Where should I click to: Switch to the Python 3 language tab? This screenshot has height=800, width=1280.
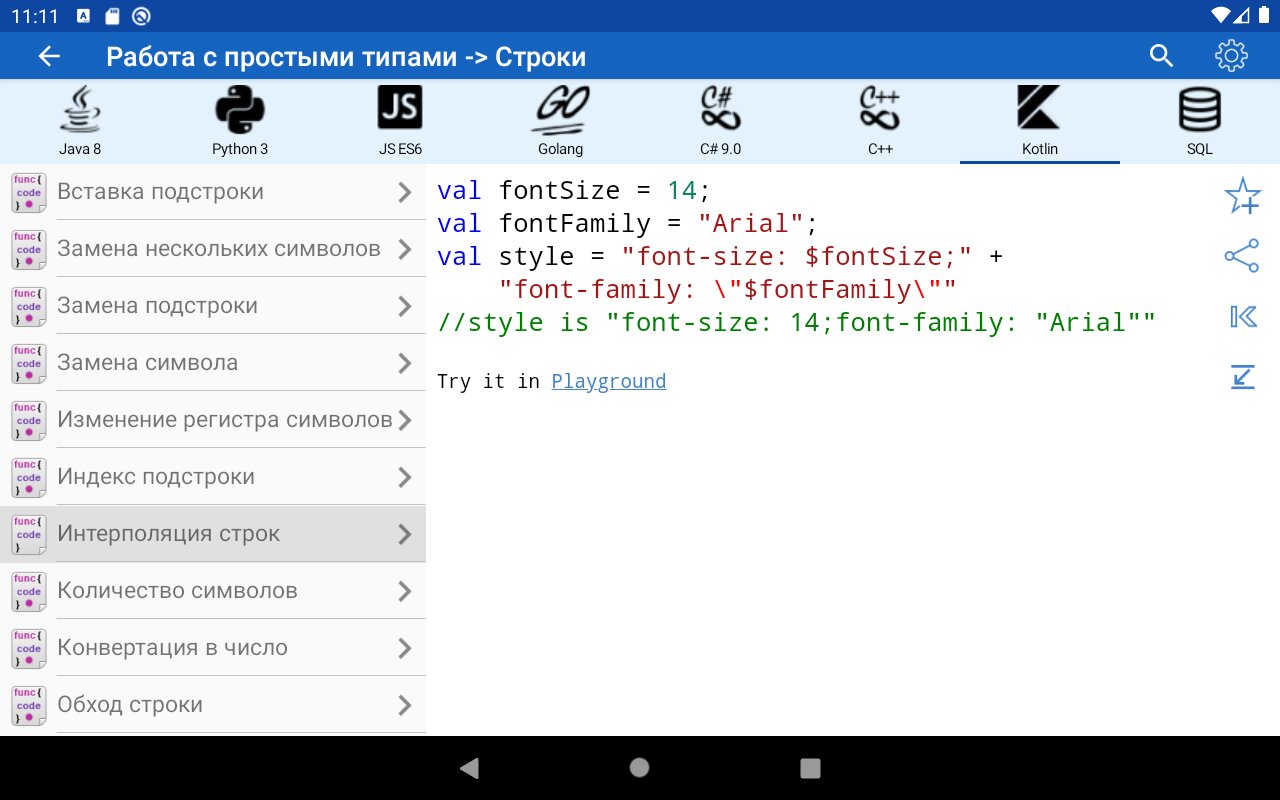240,121
